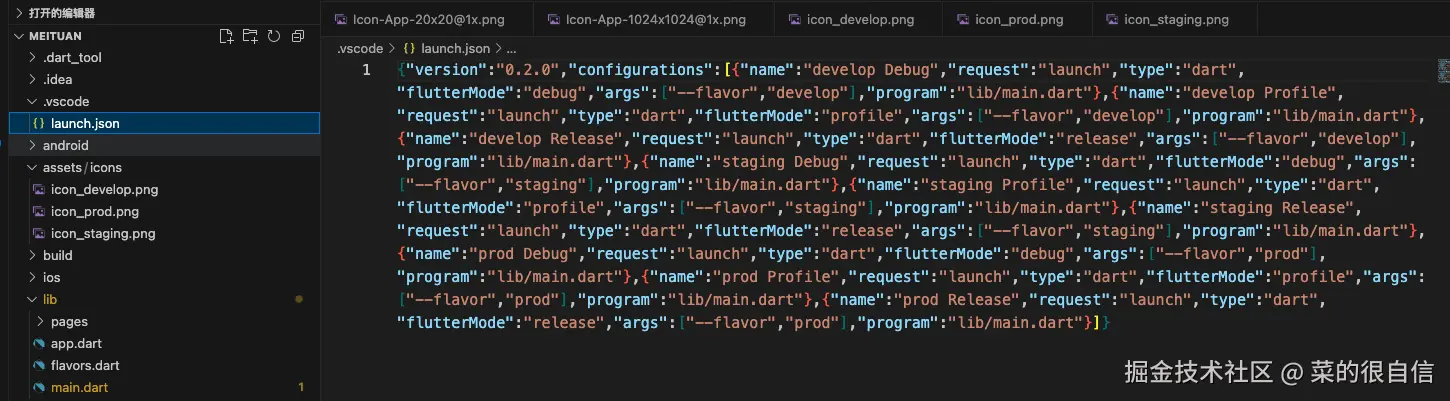Click the image icon on icon_prod.png tab
1450x401 pixels.
962,19
